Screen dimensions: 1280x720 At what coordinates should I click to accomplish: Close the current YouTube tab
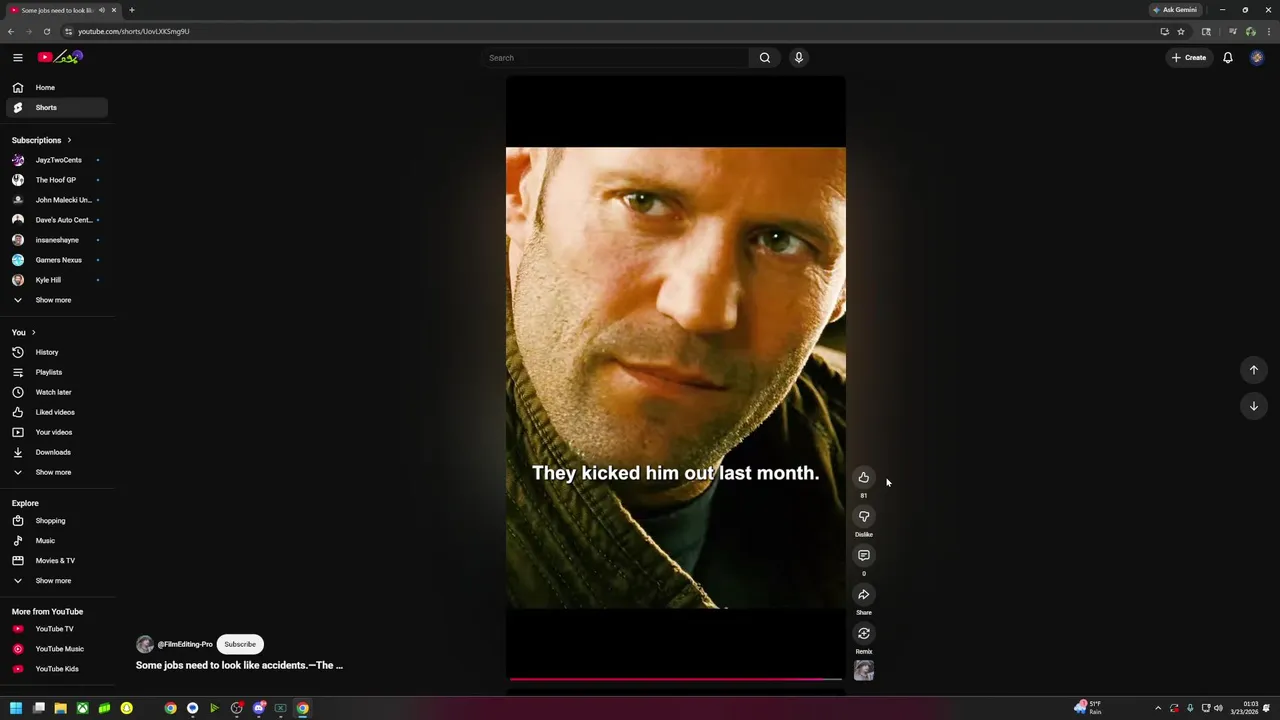tap(114, 10)
